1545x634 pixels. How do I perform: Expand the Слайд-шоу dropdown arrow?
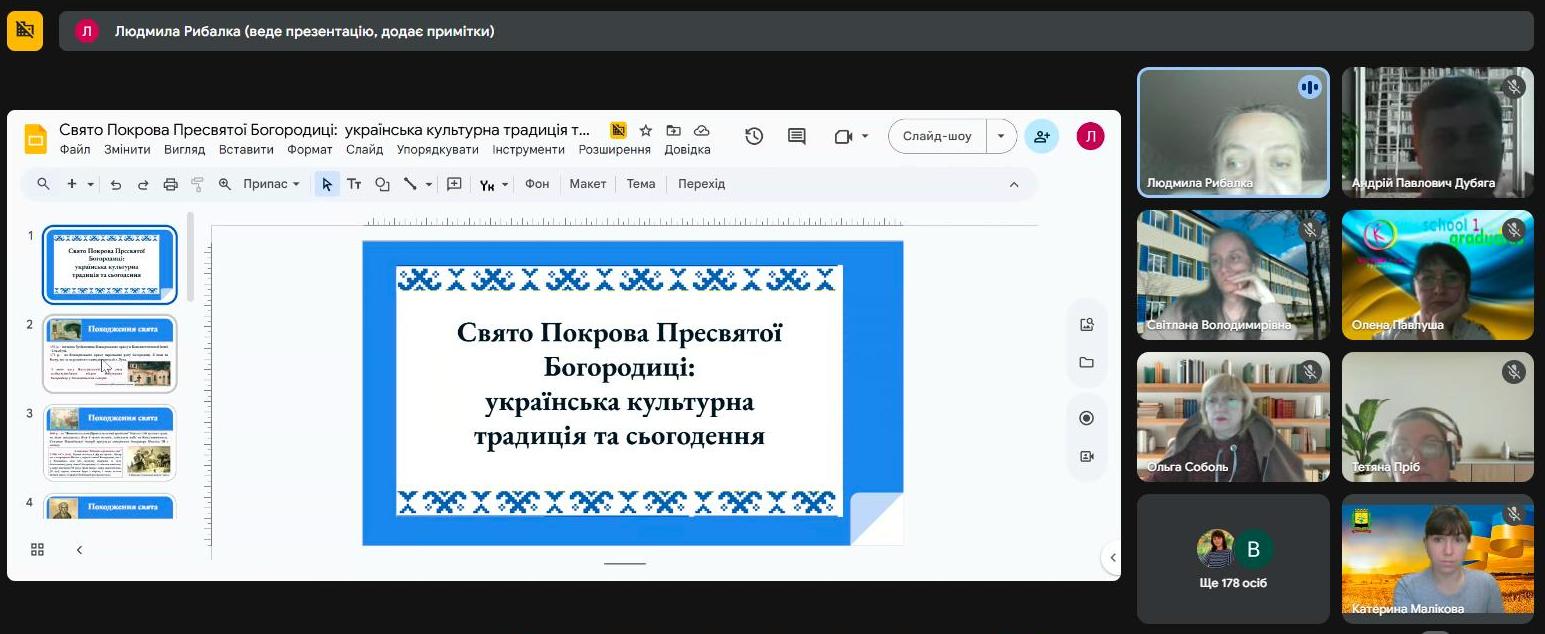point(1001,136)
